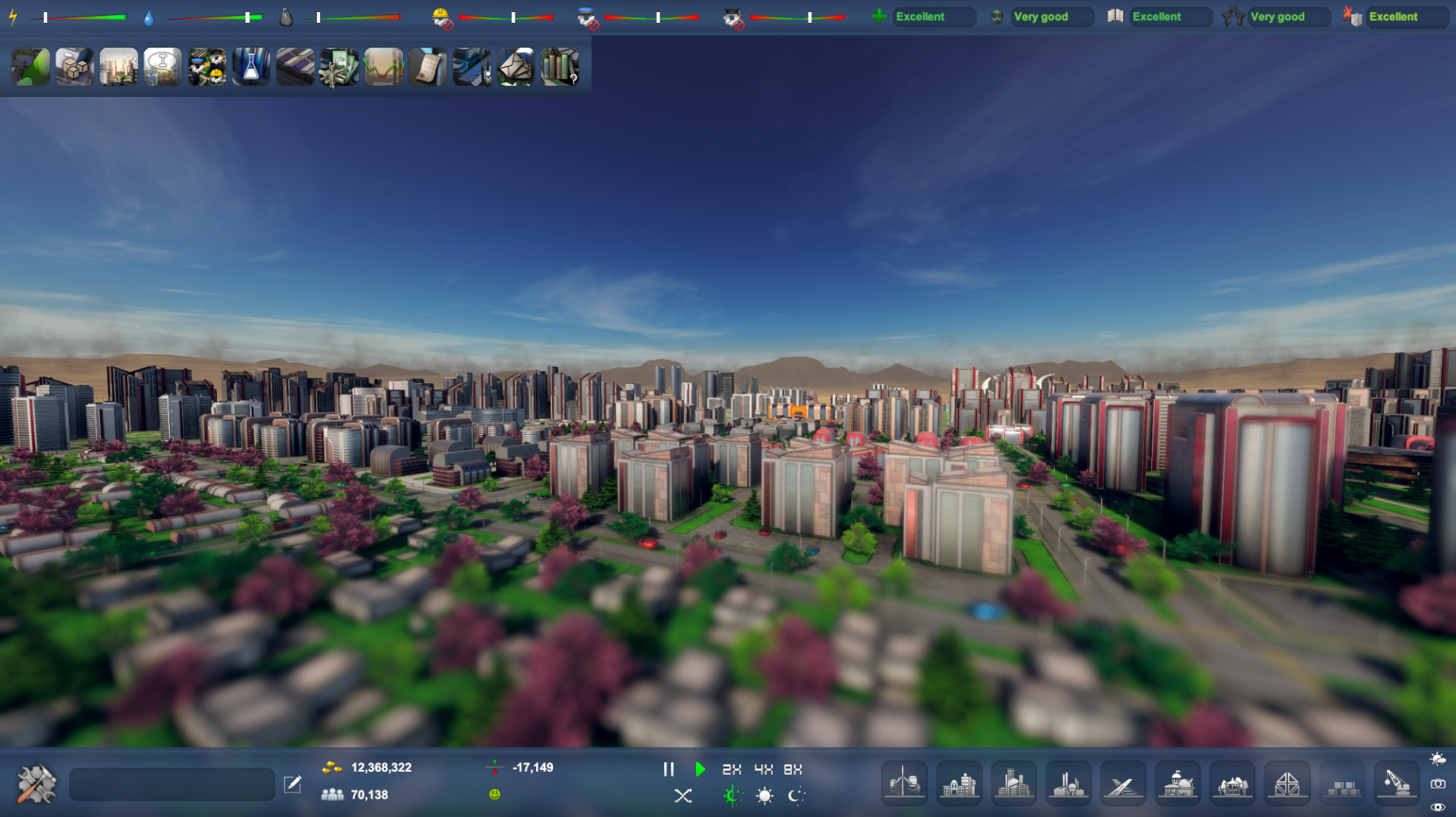The height and width of the screenshot is (817, 1456).
Task: Open the city skyline overview icon
Action: point(119,67)
